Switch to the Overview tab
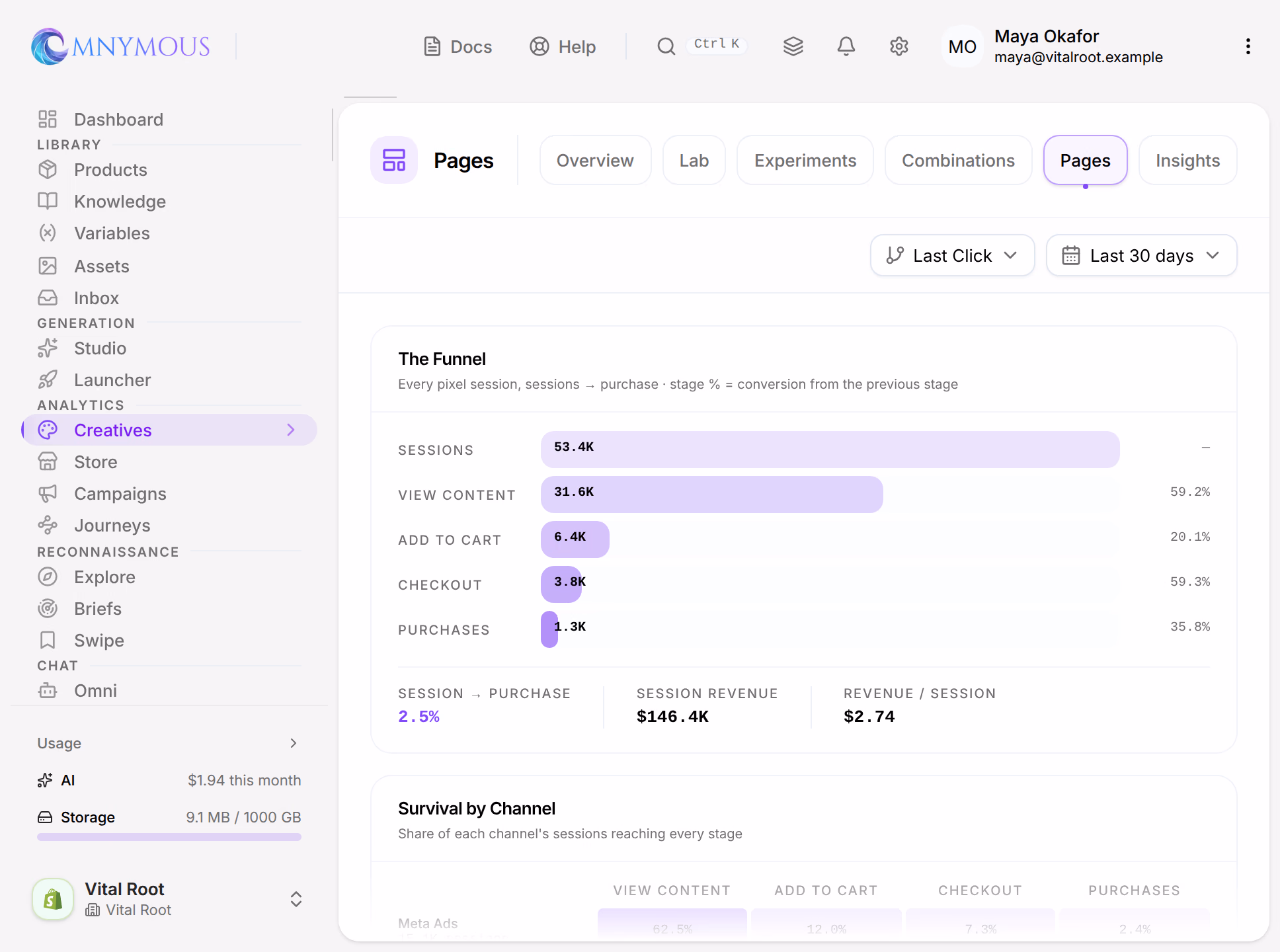The image size is (1280, 952). (595, 160)
